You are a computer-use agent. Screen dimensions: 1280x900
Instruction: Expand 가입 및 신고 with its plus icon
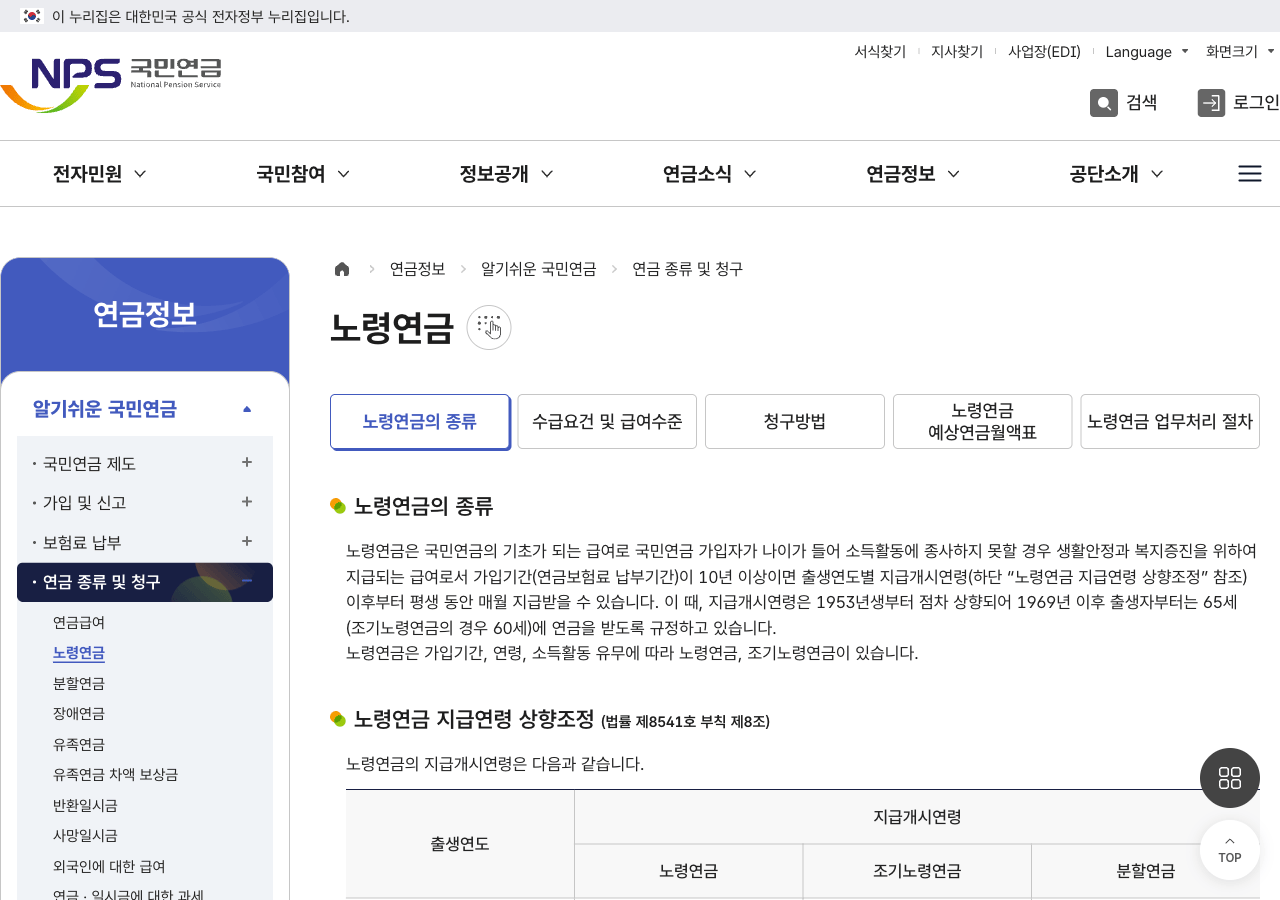click(x=247, y=502)
